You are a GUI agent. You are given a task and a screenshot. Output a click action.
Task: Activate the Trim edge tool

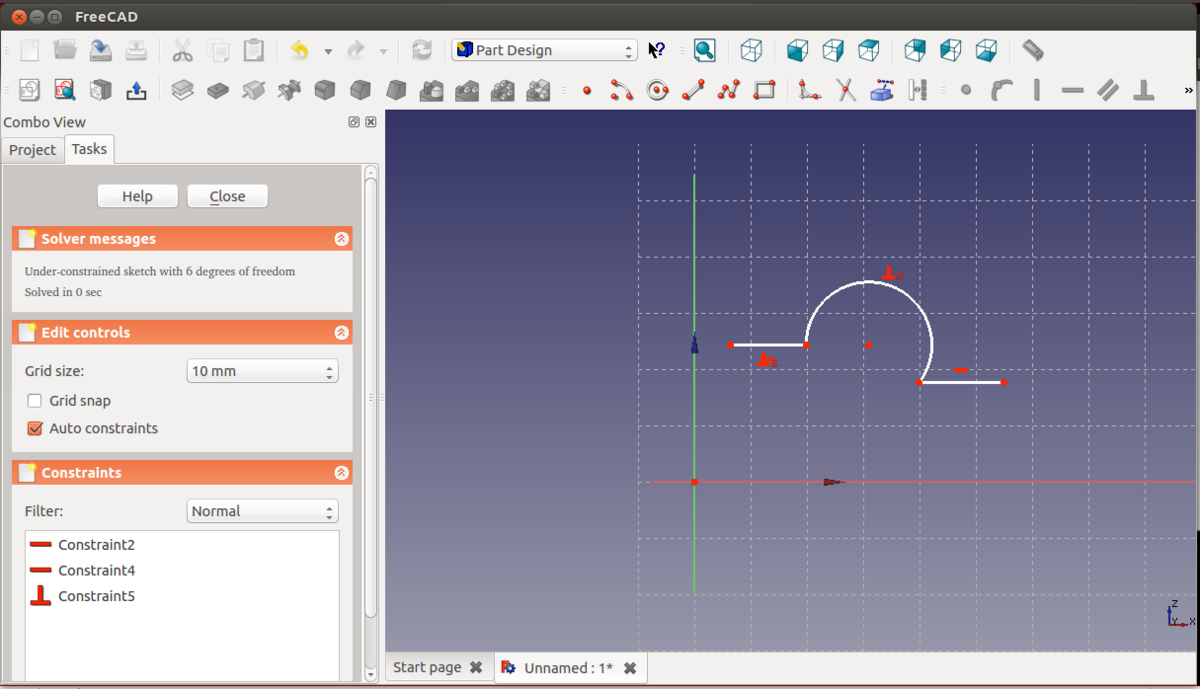coord(846,91)
